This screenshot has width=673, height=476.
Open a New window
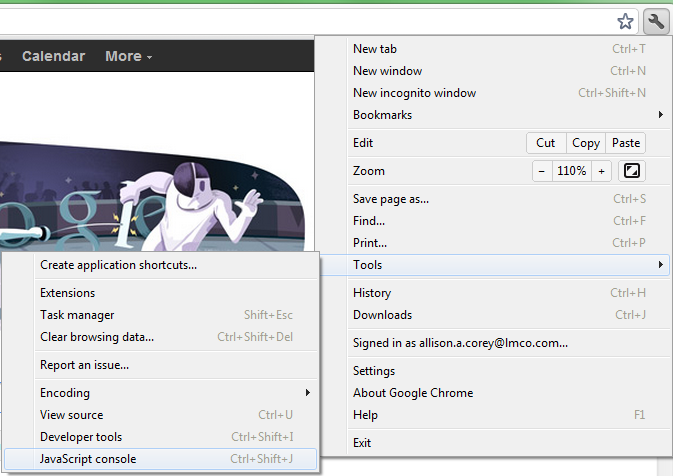click(508, 71)
